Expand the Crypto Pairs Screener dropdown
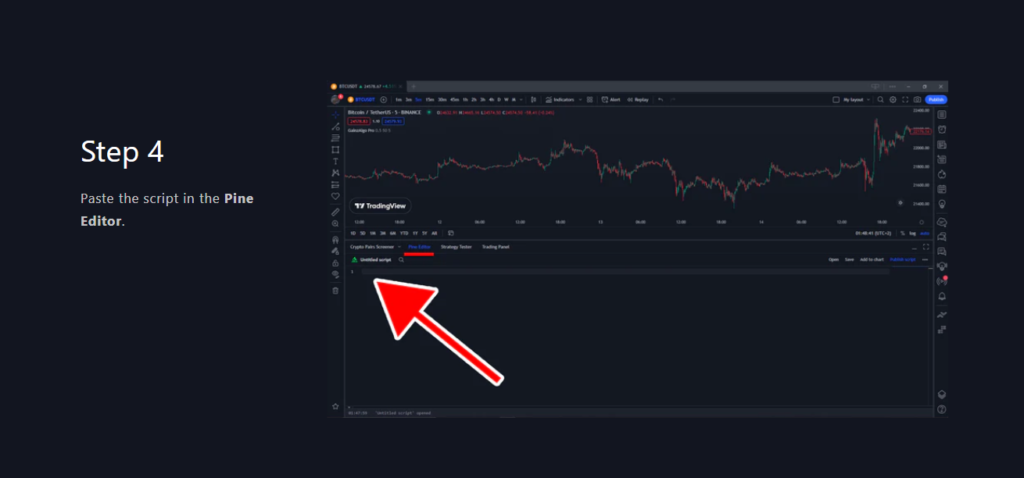 click(399, 246)
